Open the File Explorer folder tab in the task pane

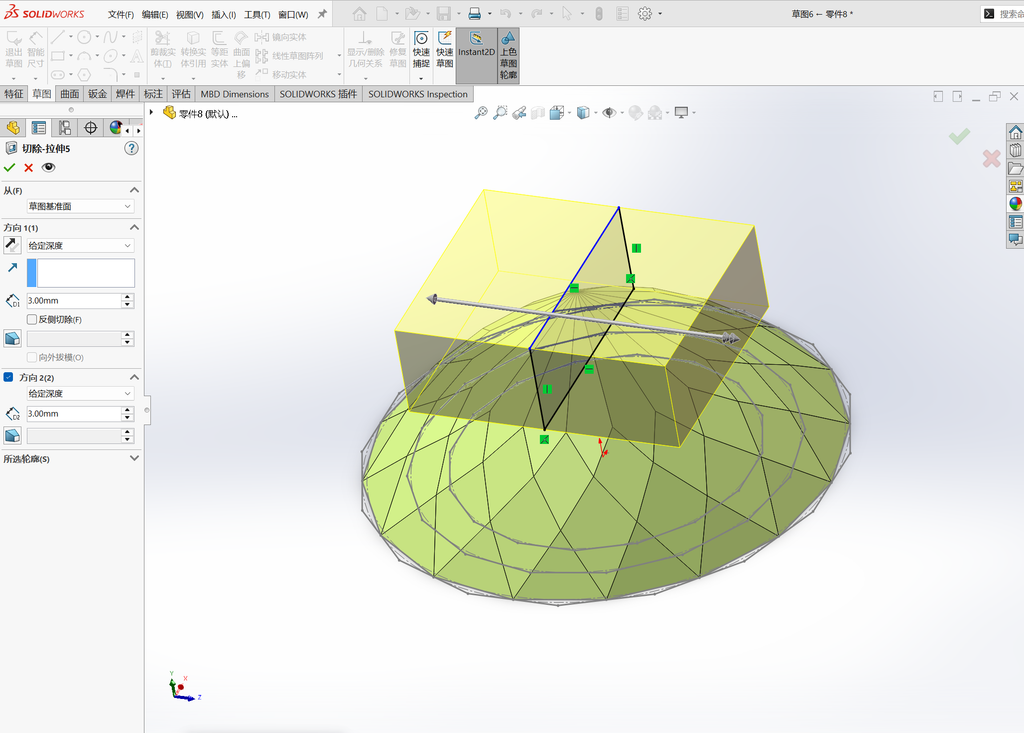point(1015,169)
